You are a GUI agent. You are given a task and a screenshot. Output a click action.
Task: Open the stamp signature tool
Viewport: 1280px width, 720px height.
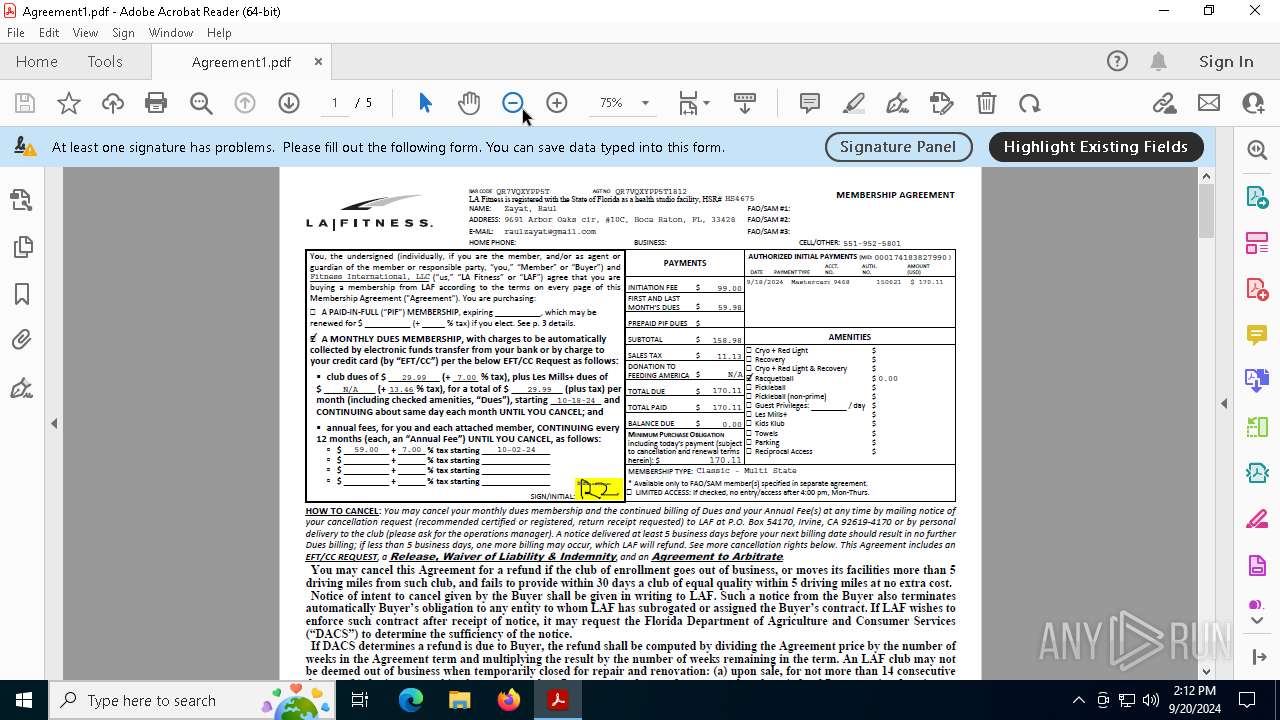point(942,103)
